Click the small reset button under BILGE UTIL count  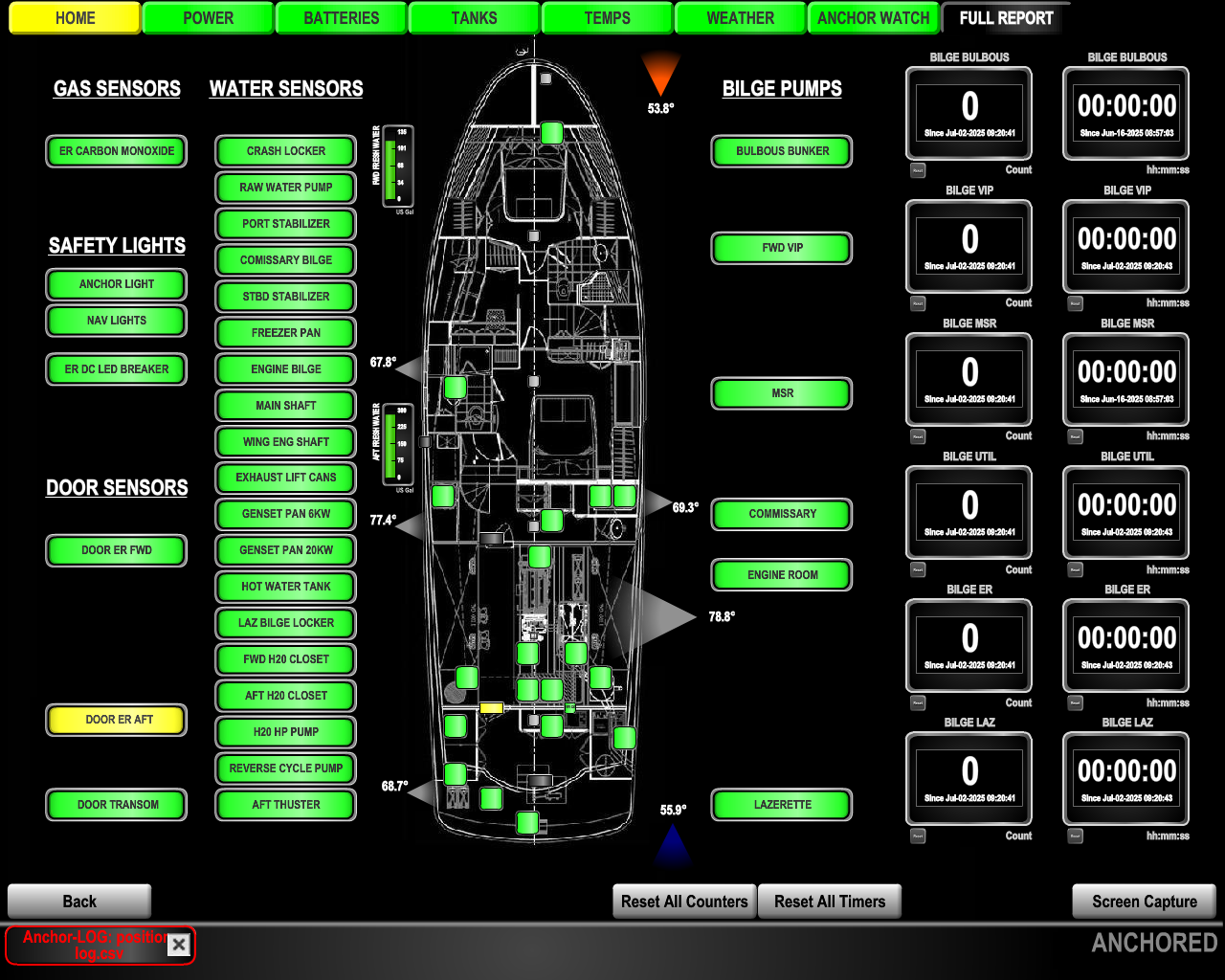[918, 569]
